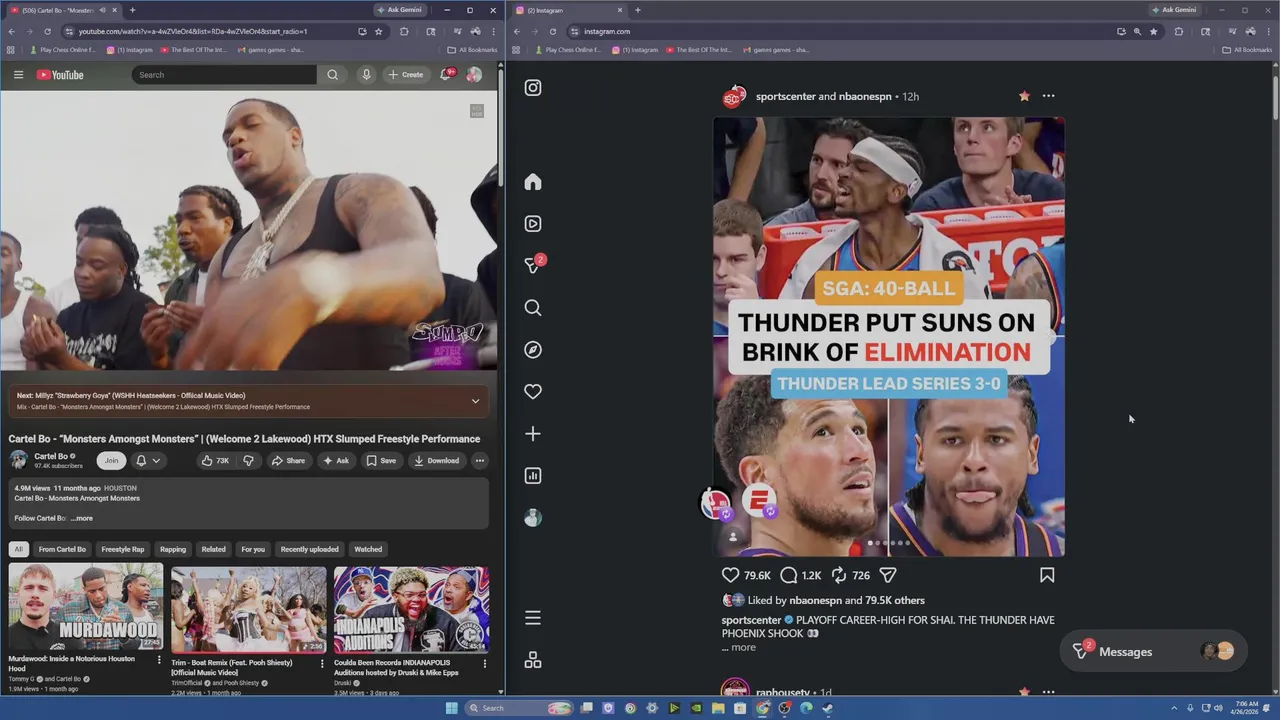Go to Instagram Home in sidebar

[x=533, y=182]
